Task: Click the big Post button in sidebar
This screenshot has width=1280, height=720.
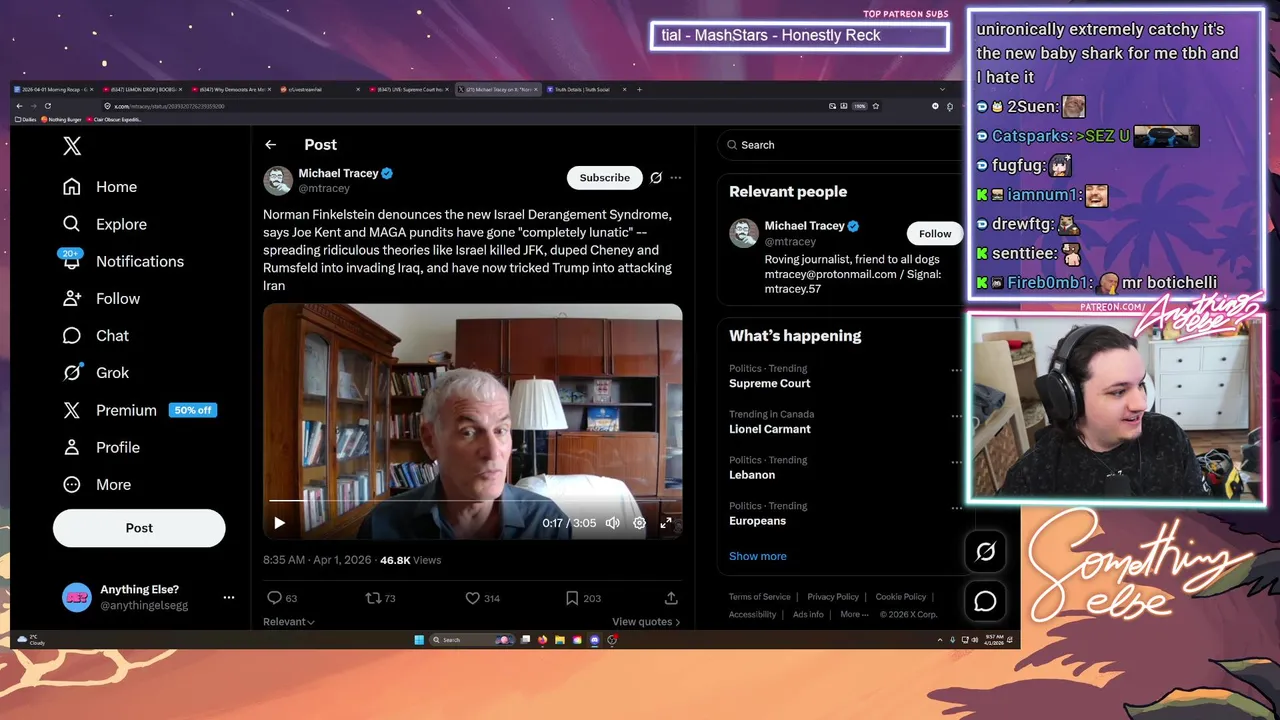Action: tap(139, 528)
